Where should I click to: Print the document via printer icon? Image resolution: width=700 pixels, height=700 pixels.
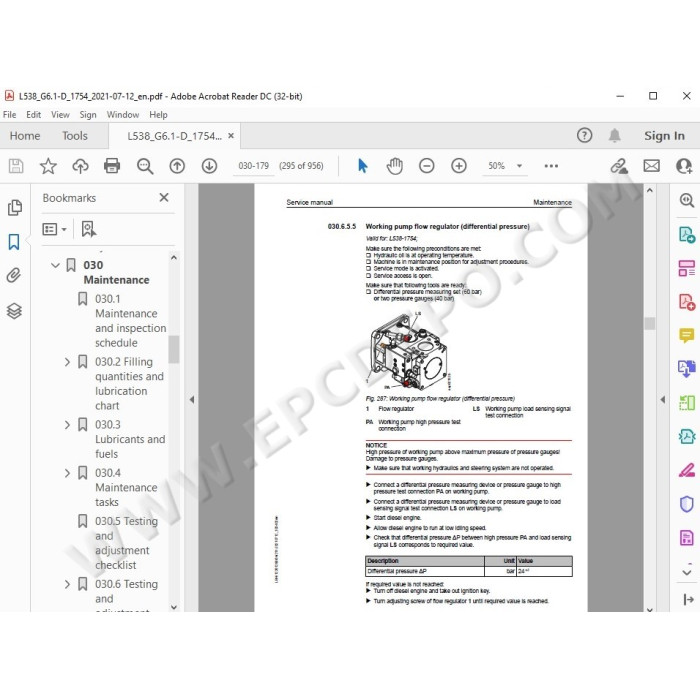point(112,166)
